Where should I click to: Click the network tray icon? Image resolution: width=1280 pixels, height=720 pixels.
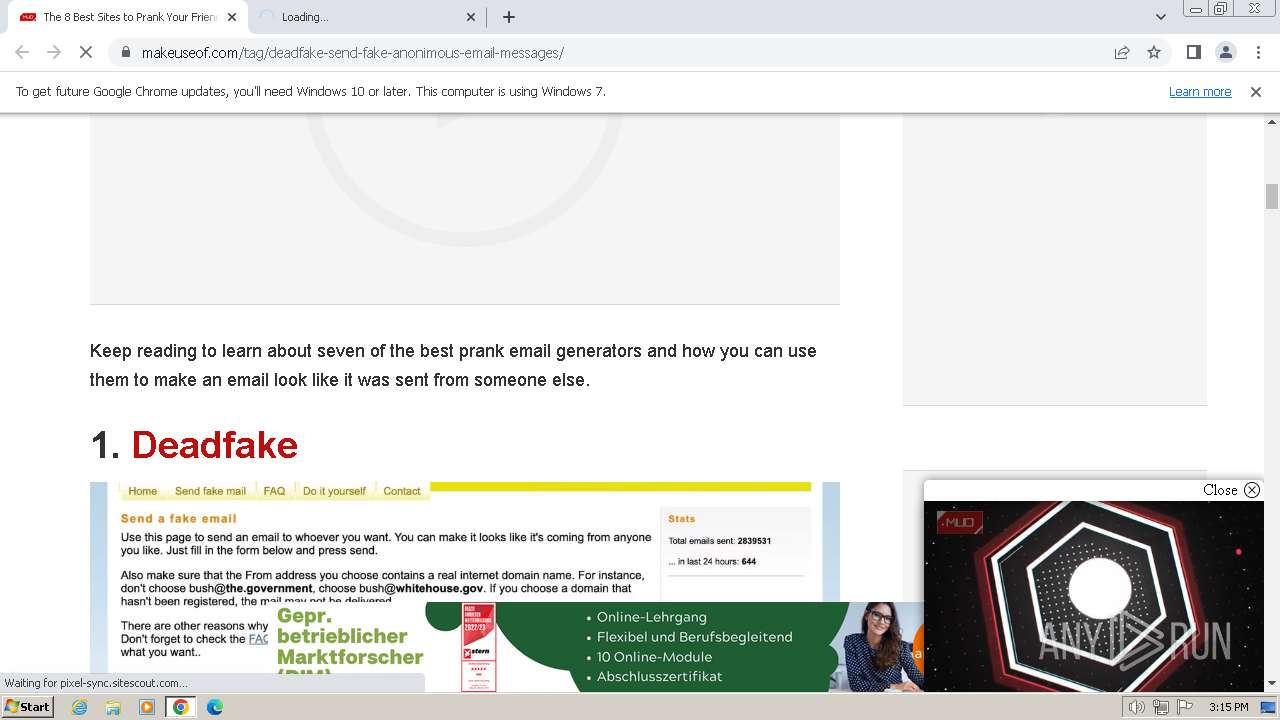[x=1160, y=707]
